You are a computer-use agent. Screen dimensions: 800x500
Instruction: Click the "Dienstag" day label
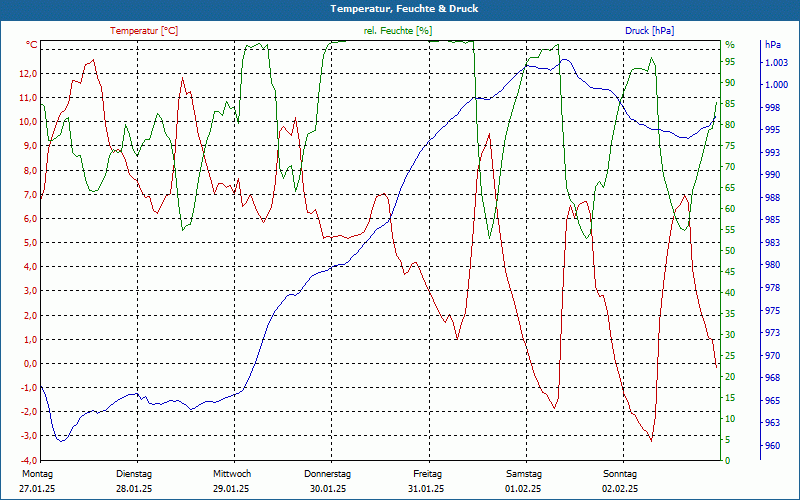134,474
